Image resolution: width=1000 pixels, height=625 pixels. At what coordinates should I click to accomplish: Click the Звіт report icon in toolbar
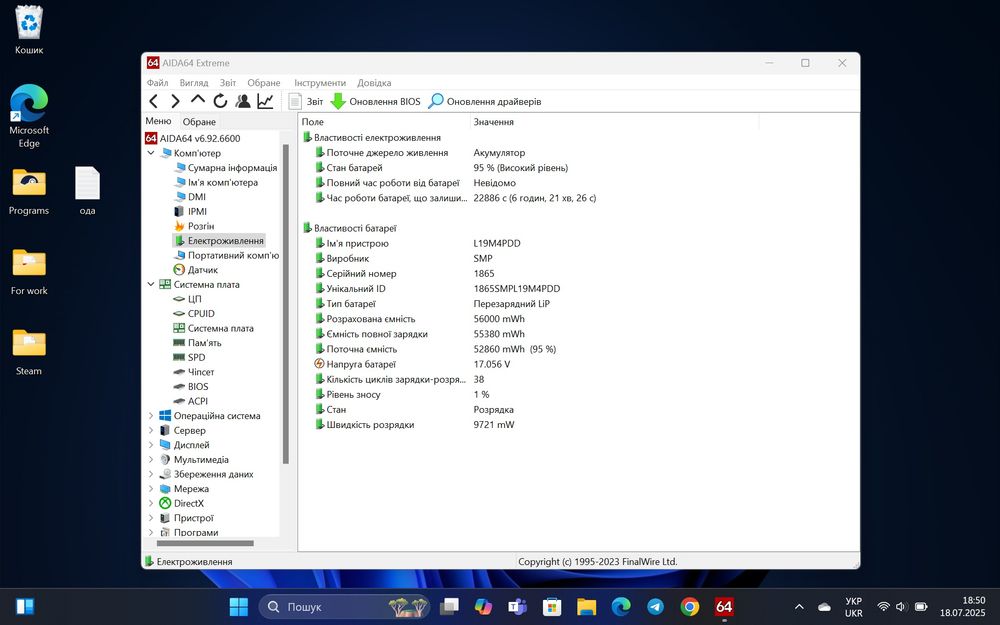click(306, 101)
